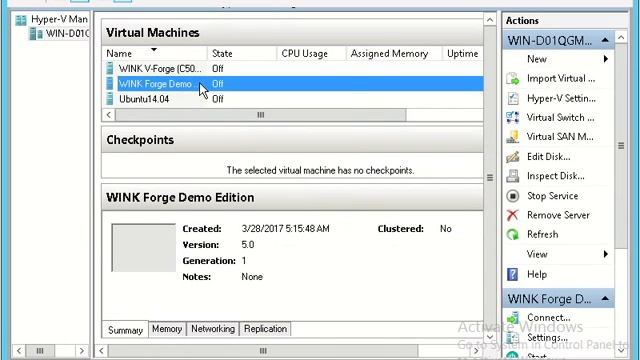The height and width of the screenshot is (360, 640).
Task: Switch to the Replication tab
Action: tap(265, 329)
